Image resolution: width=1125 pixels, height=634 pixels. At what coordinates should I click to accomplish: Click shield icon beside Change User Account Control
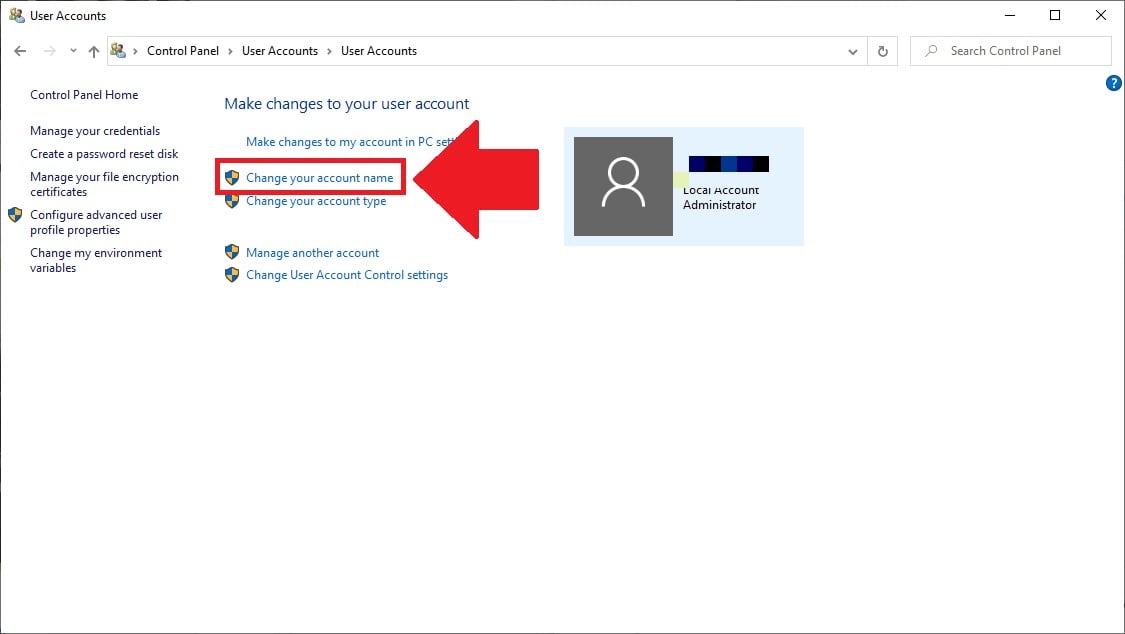tap(232, 275)
